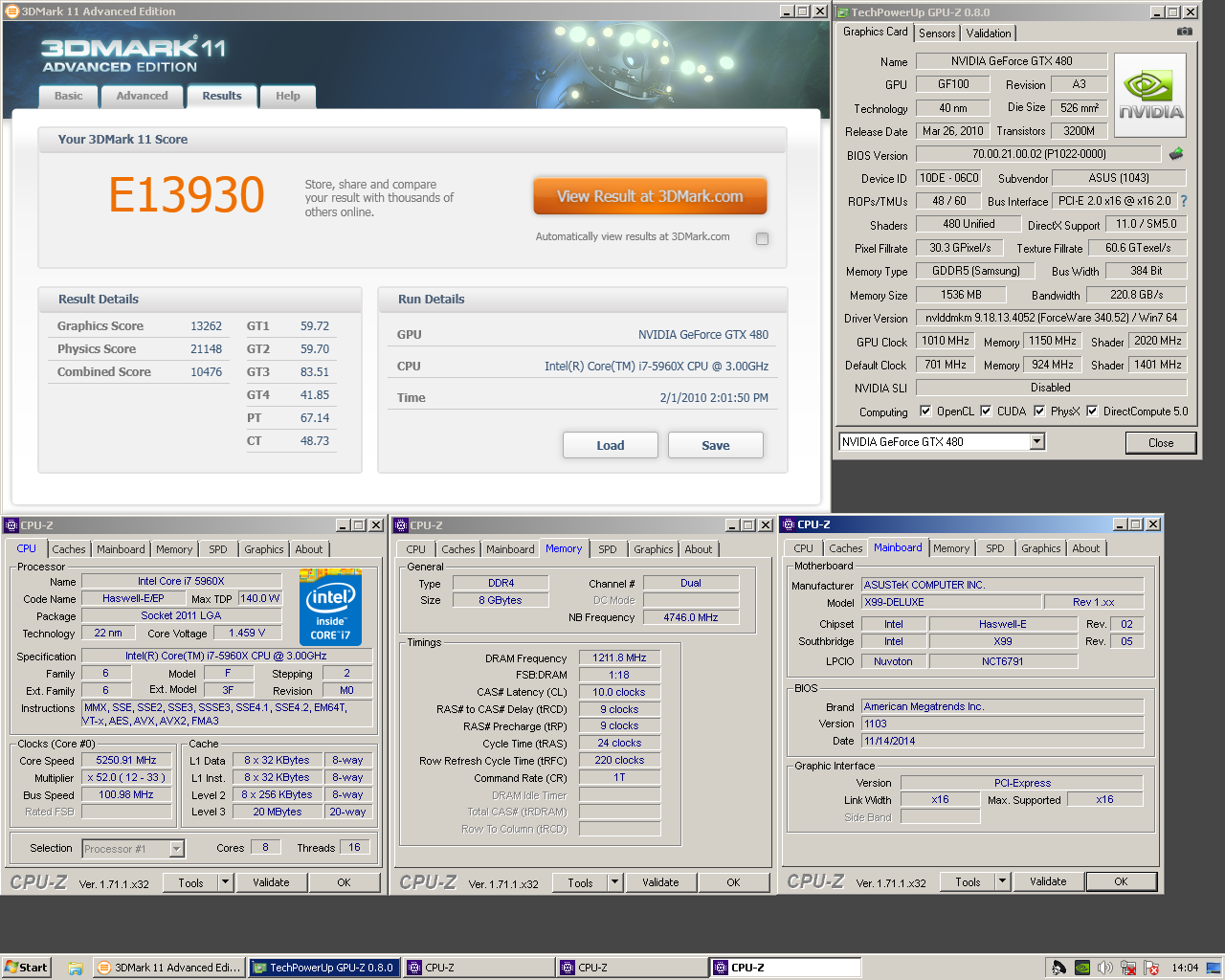Viewport: 1225px width, 980px height.
Task: Click the NVIDIA GeForce GTX 480 Name field
Action: pos(1012,61)
